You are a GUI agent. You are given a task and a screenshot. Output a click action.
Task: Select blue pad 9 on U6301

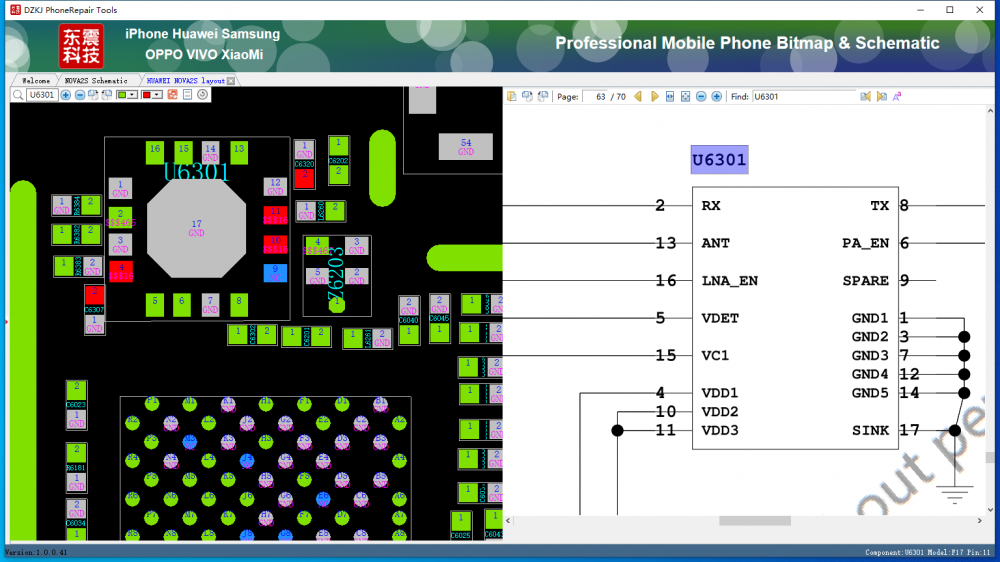pyautogui.click(x=275, y=273)
